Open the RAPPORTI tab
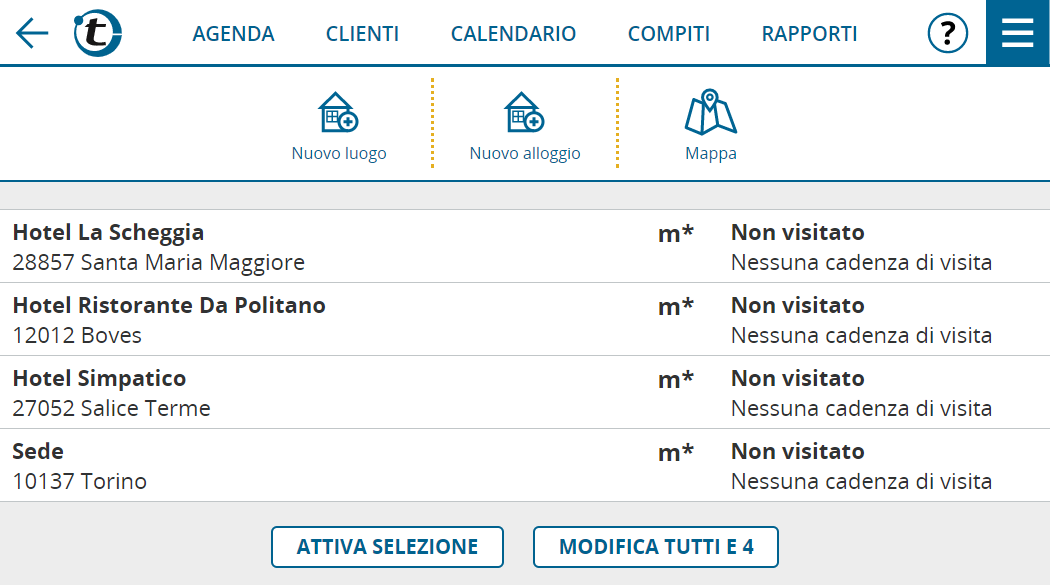Viewport: 1050px width, 585px height. tap(809, 33)
